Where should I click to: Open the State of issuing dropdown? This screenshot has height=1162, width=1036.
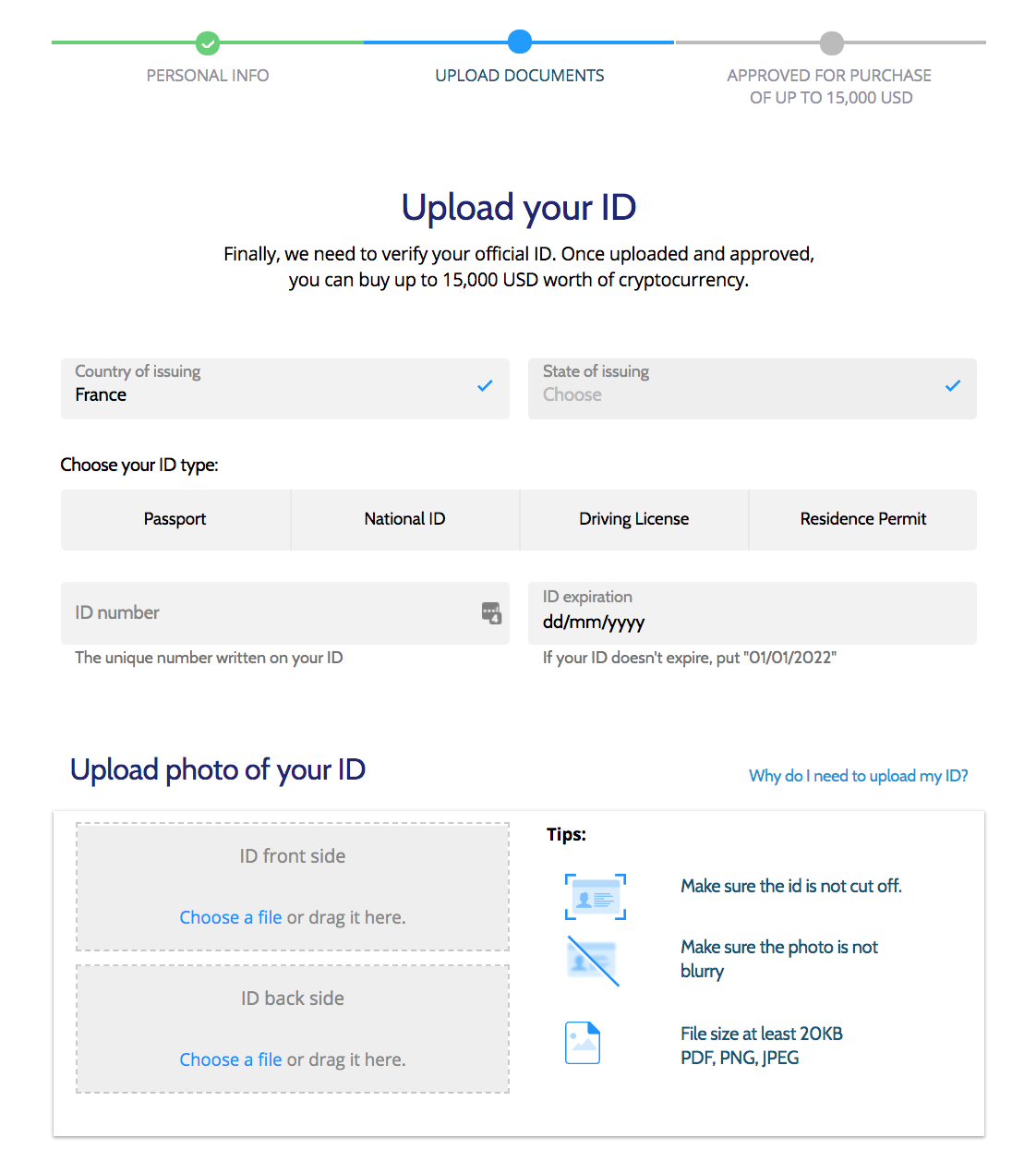(752, 389)
